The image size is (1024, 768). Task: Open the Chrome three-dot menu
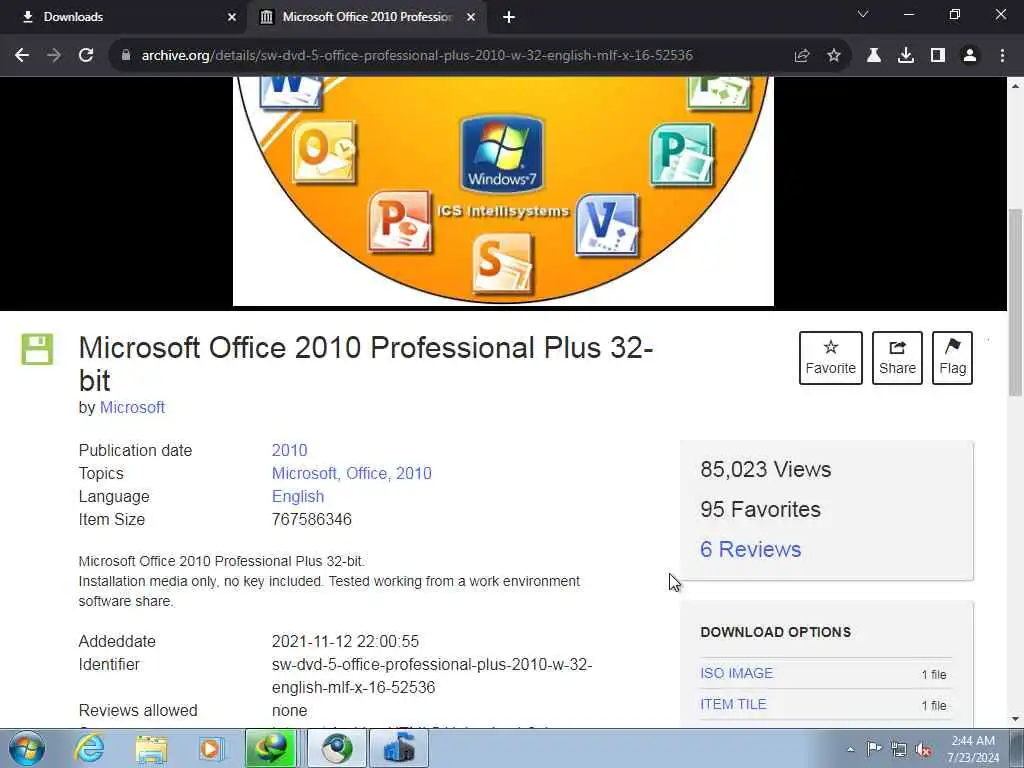tap(1002, 56)
